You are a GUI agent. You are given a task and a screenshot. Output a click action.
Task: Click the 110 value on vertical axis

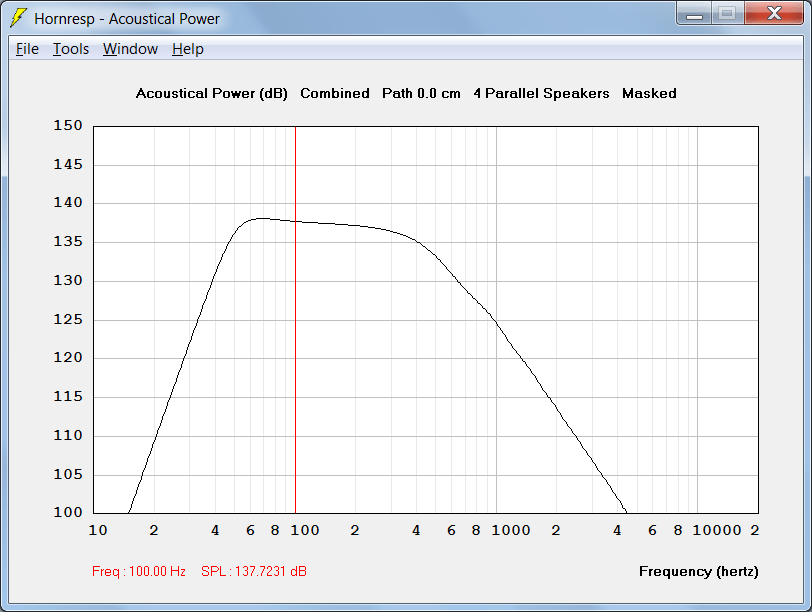pos(68,435)
